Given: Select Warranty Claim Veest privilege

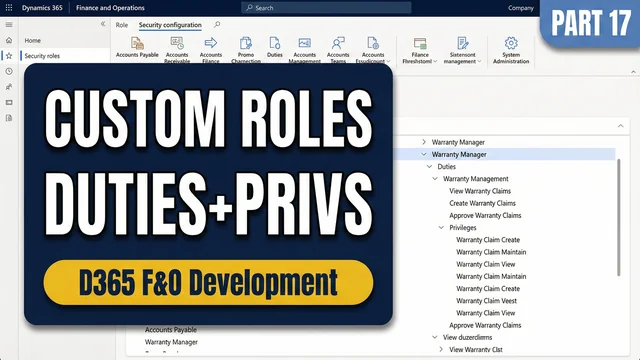Looking at the screenshot, I should [487, 301].
